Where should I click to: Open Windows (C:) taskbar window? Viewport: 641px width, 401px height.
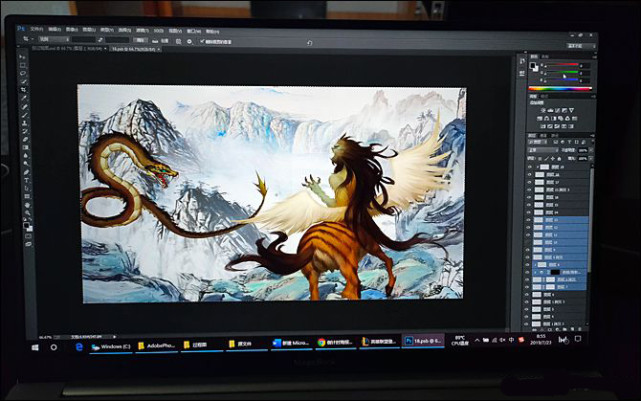coord(111,347)
